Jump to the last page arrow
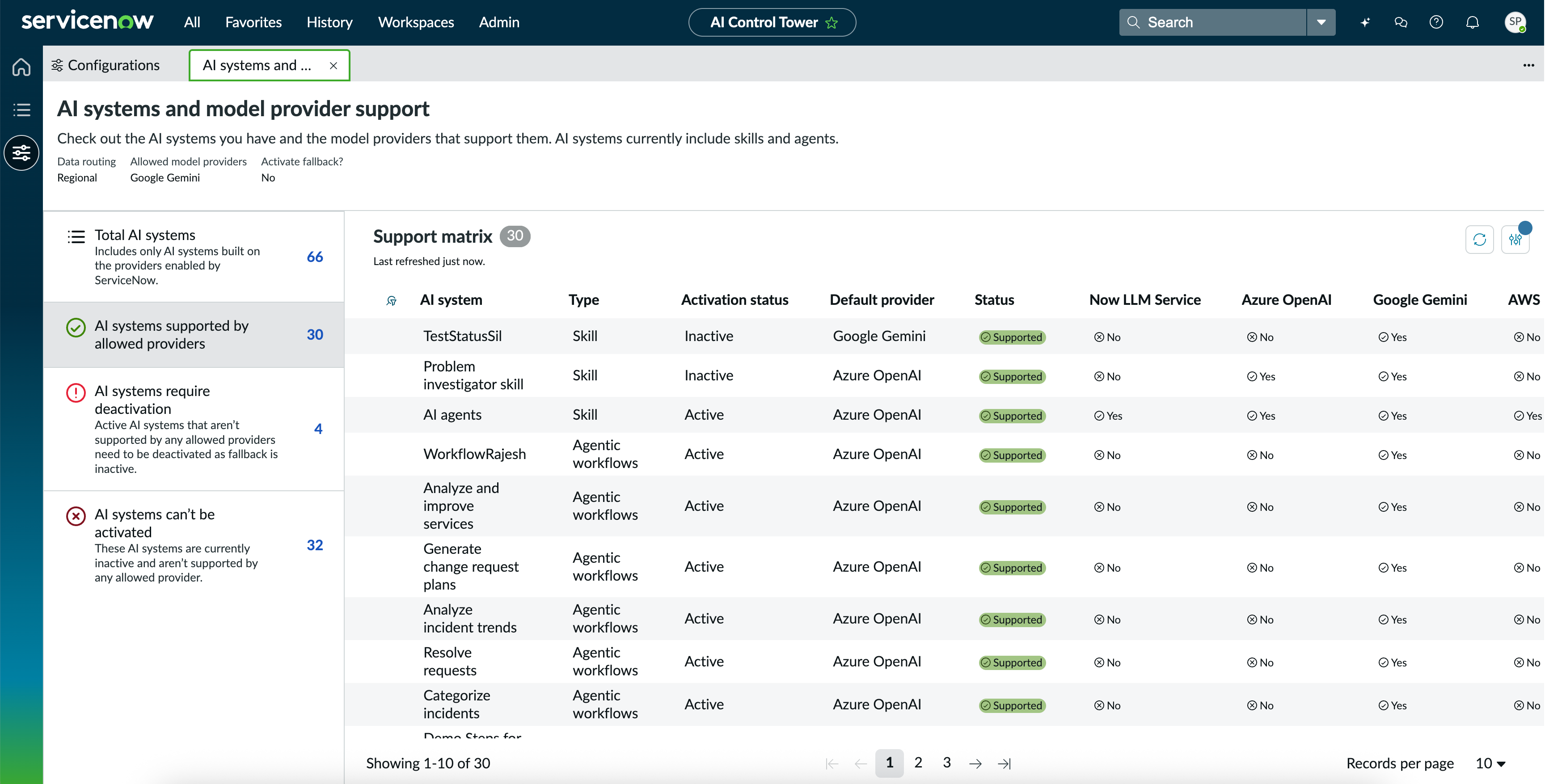 pos(1004,763)
